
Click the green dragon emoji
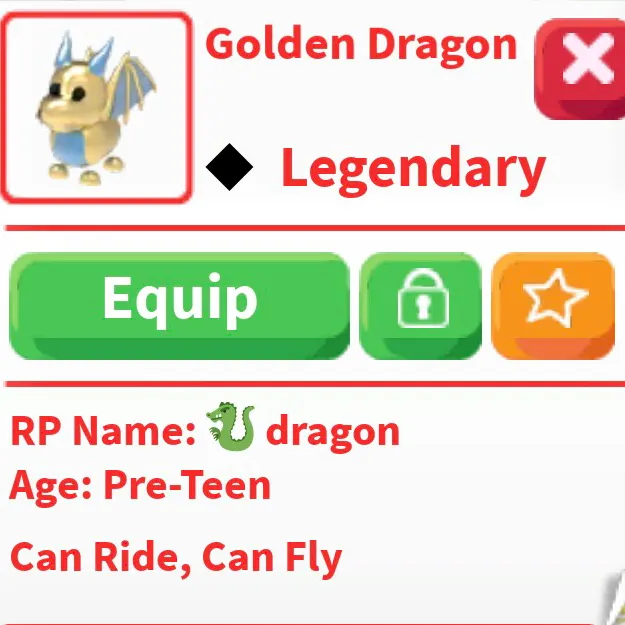pyautogui.click(x=231, y=426)
